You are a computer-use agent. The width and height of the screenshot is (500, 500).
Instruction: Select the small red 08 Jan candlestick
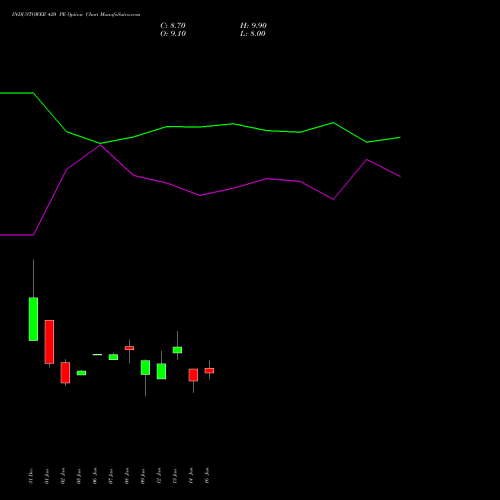point(129,348)
